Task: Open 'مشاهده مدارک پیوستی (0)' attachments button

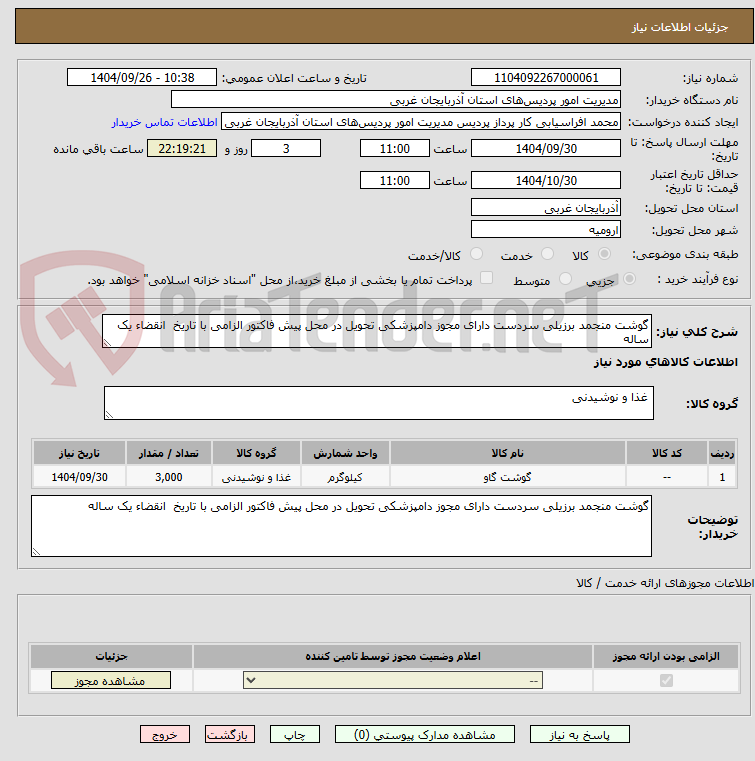Action: tap(425, 734)
